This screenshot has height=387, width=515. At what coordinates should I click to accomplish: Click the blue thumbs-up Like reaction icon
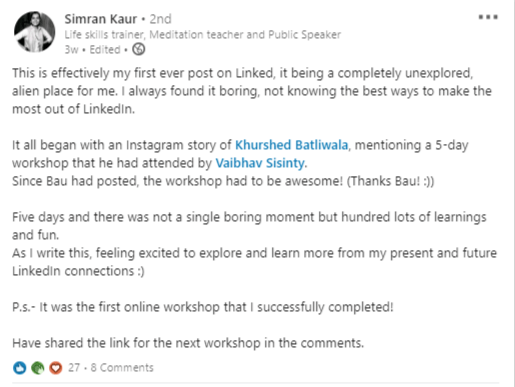click(x=20, y=368)
